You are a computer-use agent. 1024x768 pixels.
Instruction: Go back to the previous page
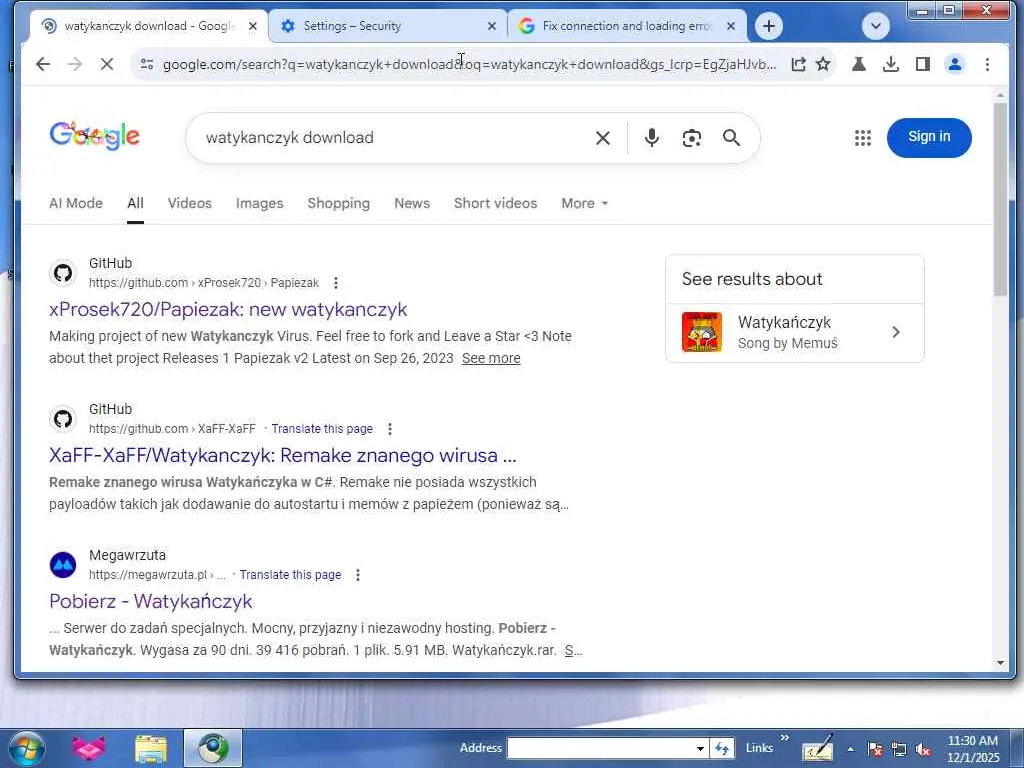[43, 64]
